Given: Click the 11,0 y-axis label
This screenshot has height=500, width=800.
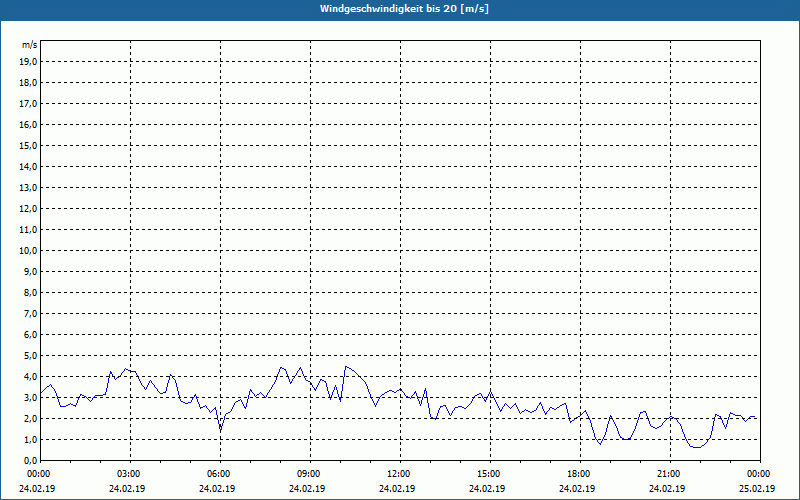Looking at the screenshot, I should (28, 230).
